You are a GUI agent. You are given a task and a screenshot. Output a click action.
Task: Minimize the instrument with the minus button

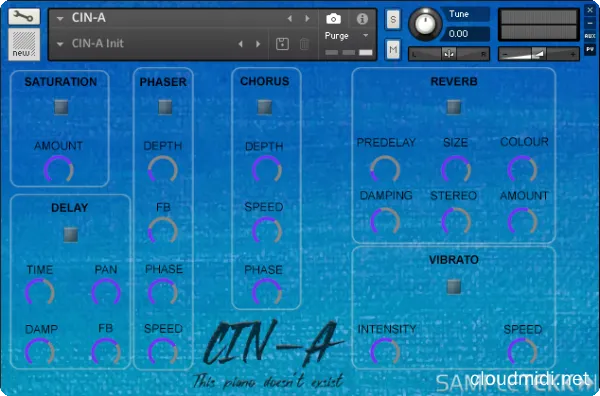point(590,24)
